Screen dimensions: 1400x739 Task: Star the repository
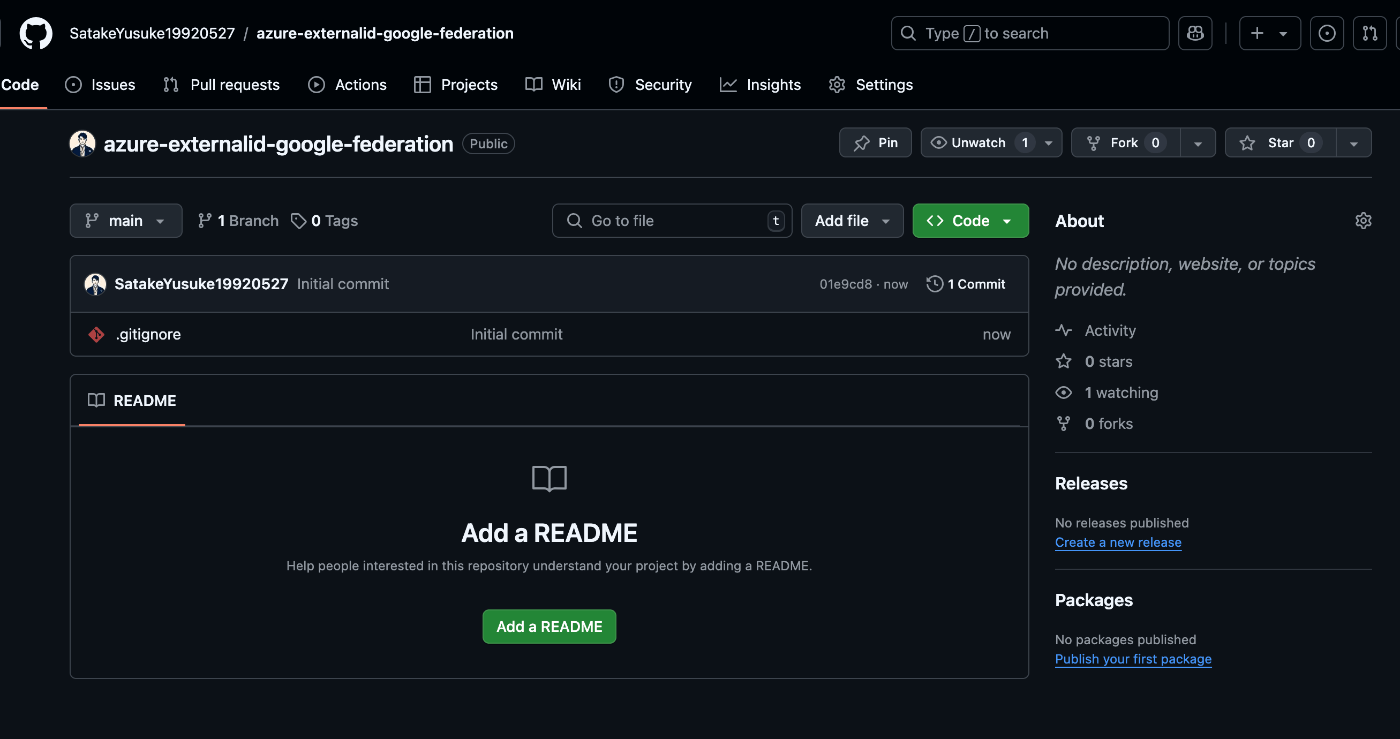click(1280, 143)
